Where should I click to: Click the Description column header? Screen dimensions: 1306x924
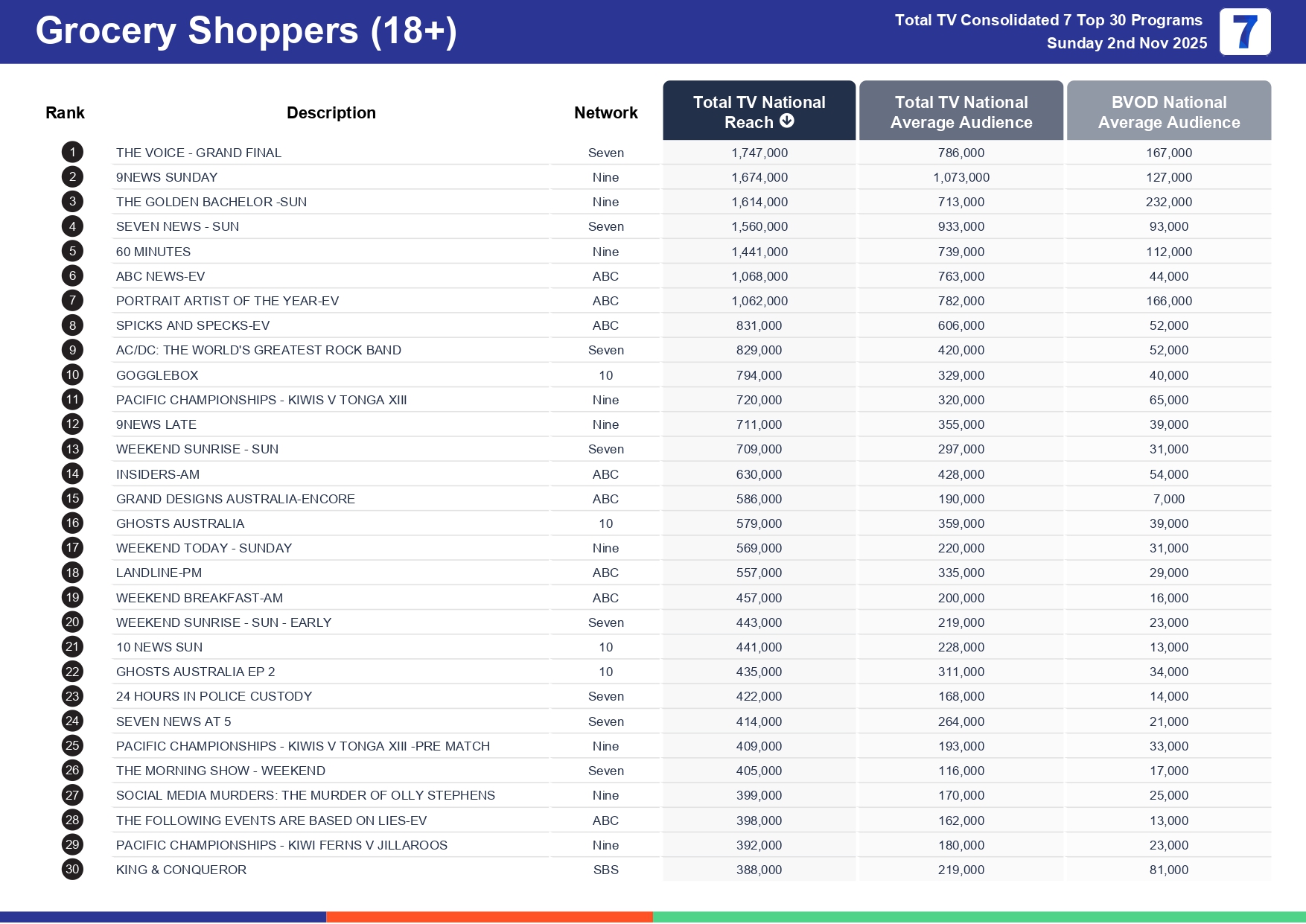coord(331,113)
